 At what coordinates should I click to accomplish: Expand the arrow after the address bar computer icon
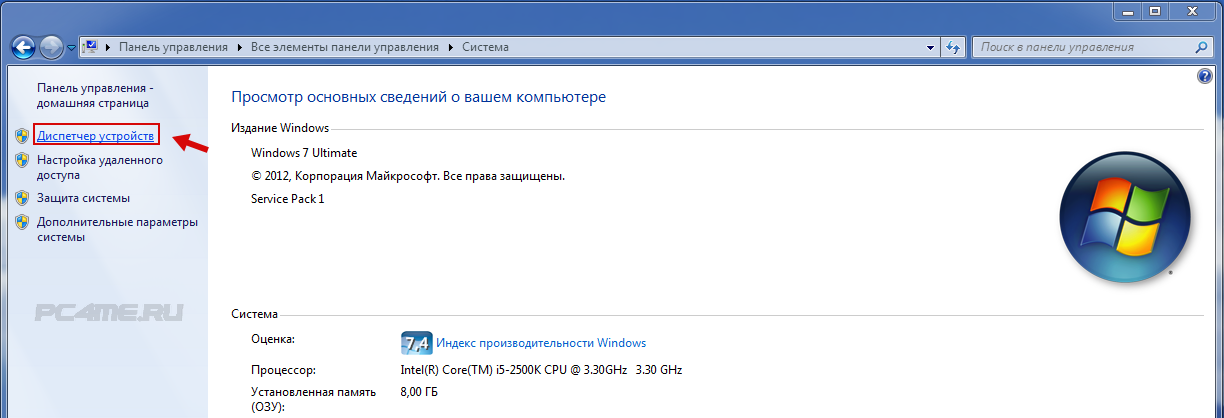[x=109, y=47]
